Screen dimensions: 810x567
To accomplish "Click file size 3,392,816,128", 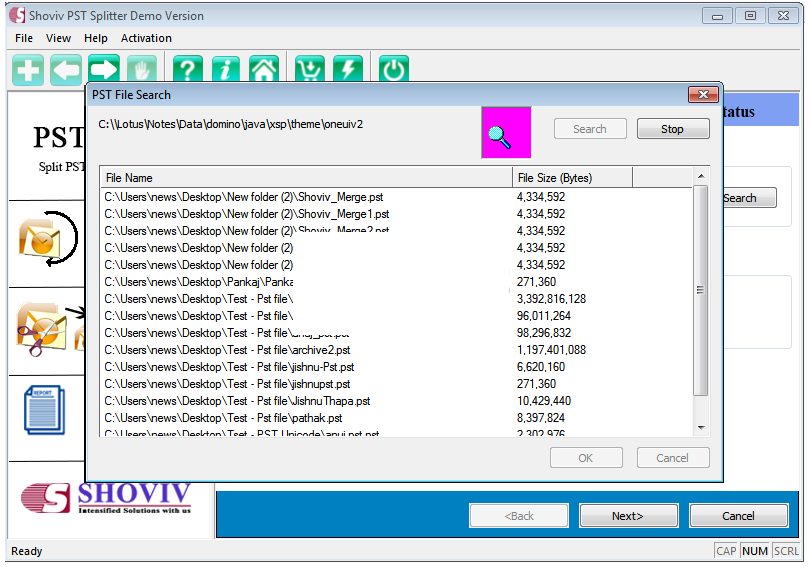I will tap(551, 299).
